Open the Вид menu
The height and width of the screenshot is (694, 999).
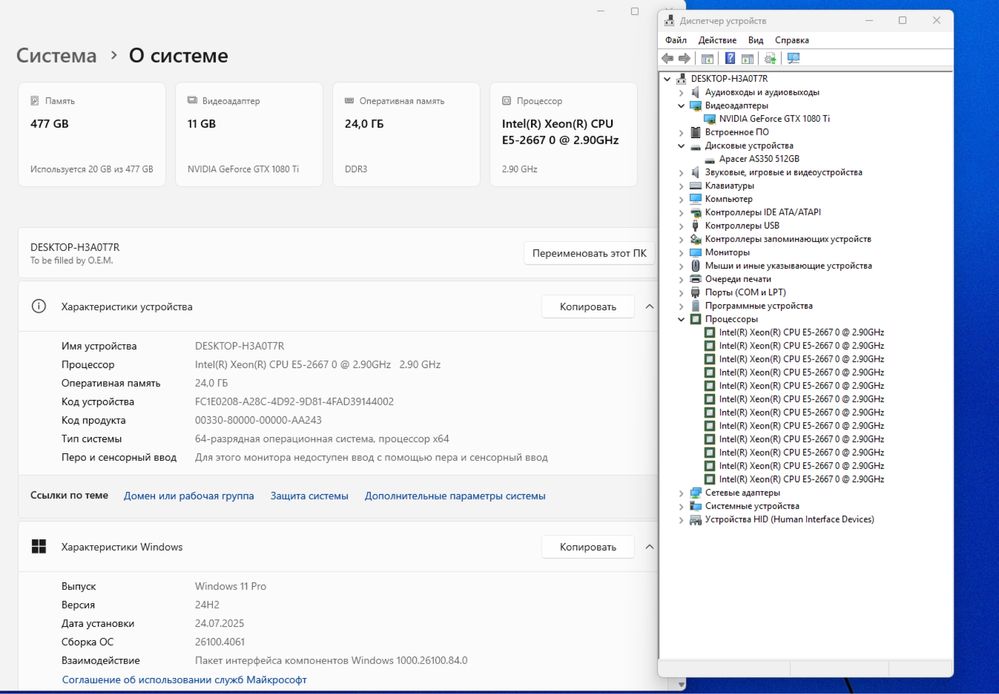(756, 40)
